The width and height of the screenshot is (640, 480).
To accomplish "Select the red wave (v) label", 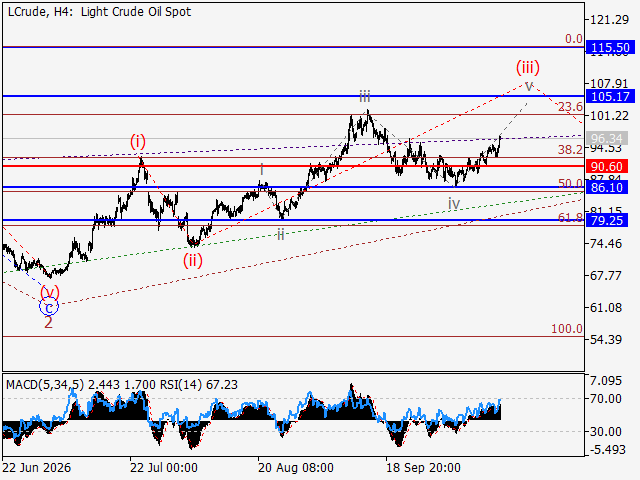I will tap(50, 293).
